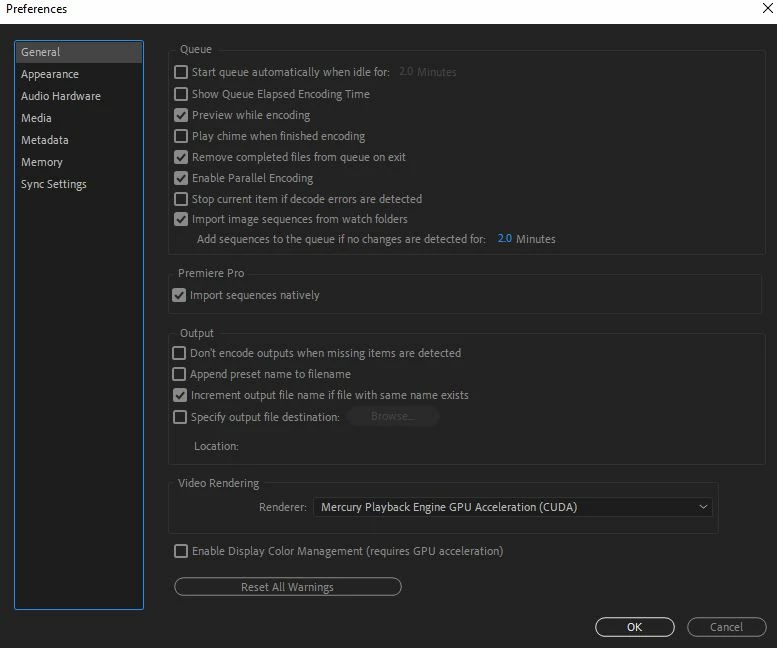Image resolution: width=777 pixels, height=648 pixels.
Task: Click the "Premiere Pro" group heading
Action: point(211,273)
